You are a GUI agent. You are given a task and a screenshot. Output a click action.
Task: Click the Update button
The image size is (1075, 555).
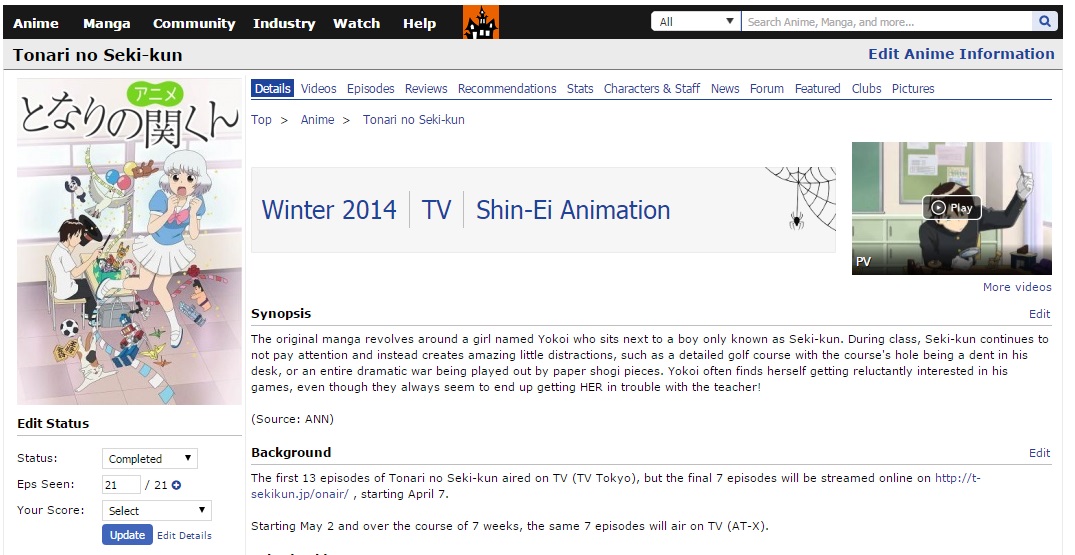click(127, 534)
